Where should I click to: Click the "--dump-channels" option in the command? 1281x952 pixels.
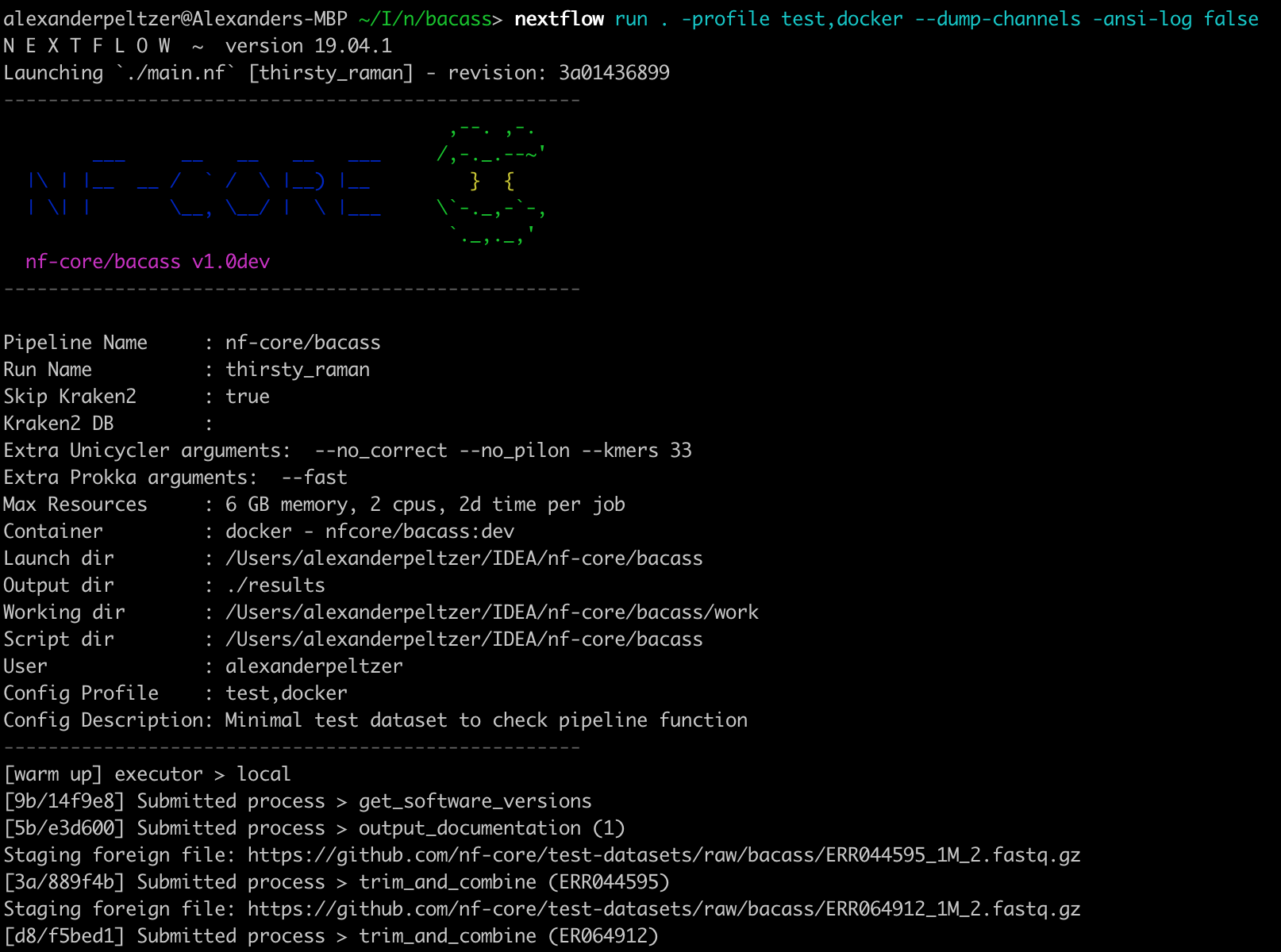coord(998,19)
